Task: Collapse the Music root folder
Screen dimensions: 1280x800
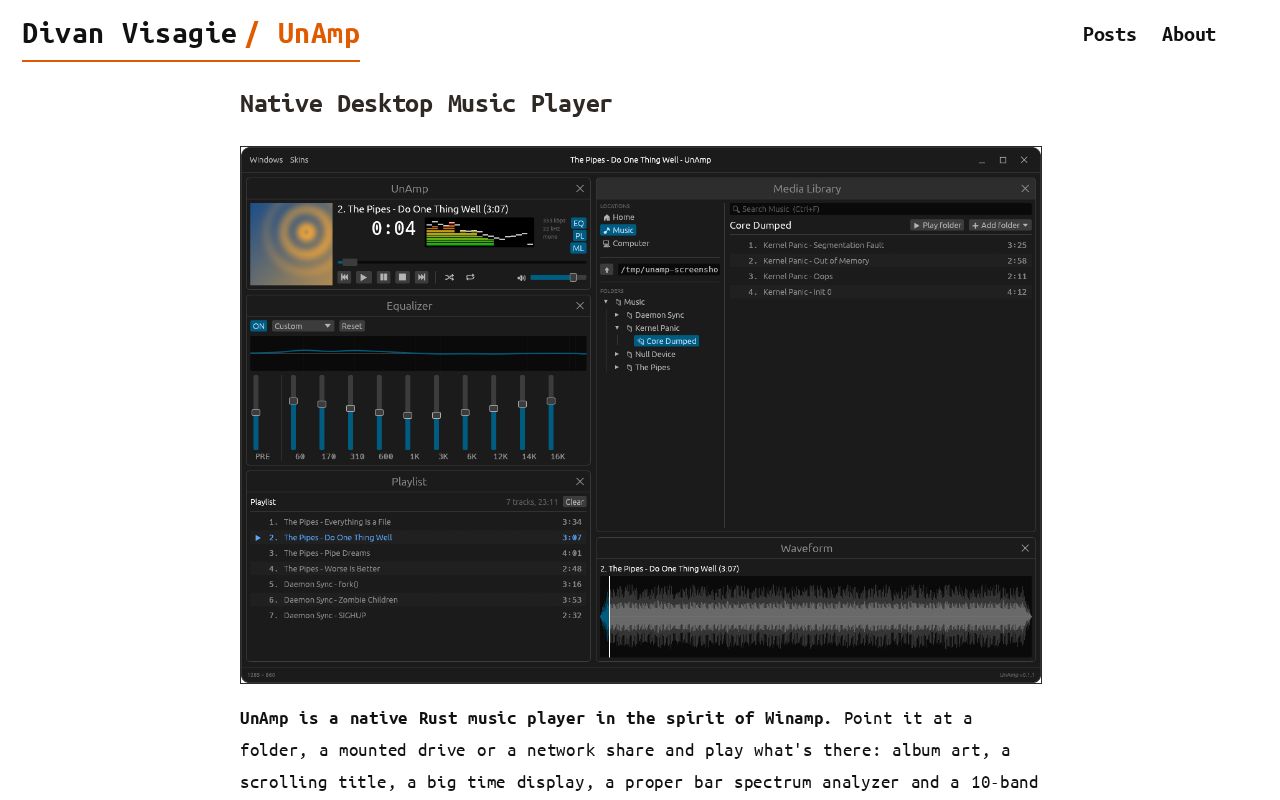Action: (605, 302)
